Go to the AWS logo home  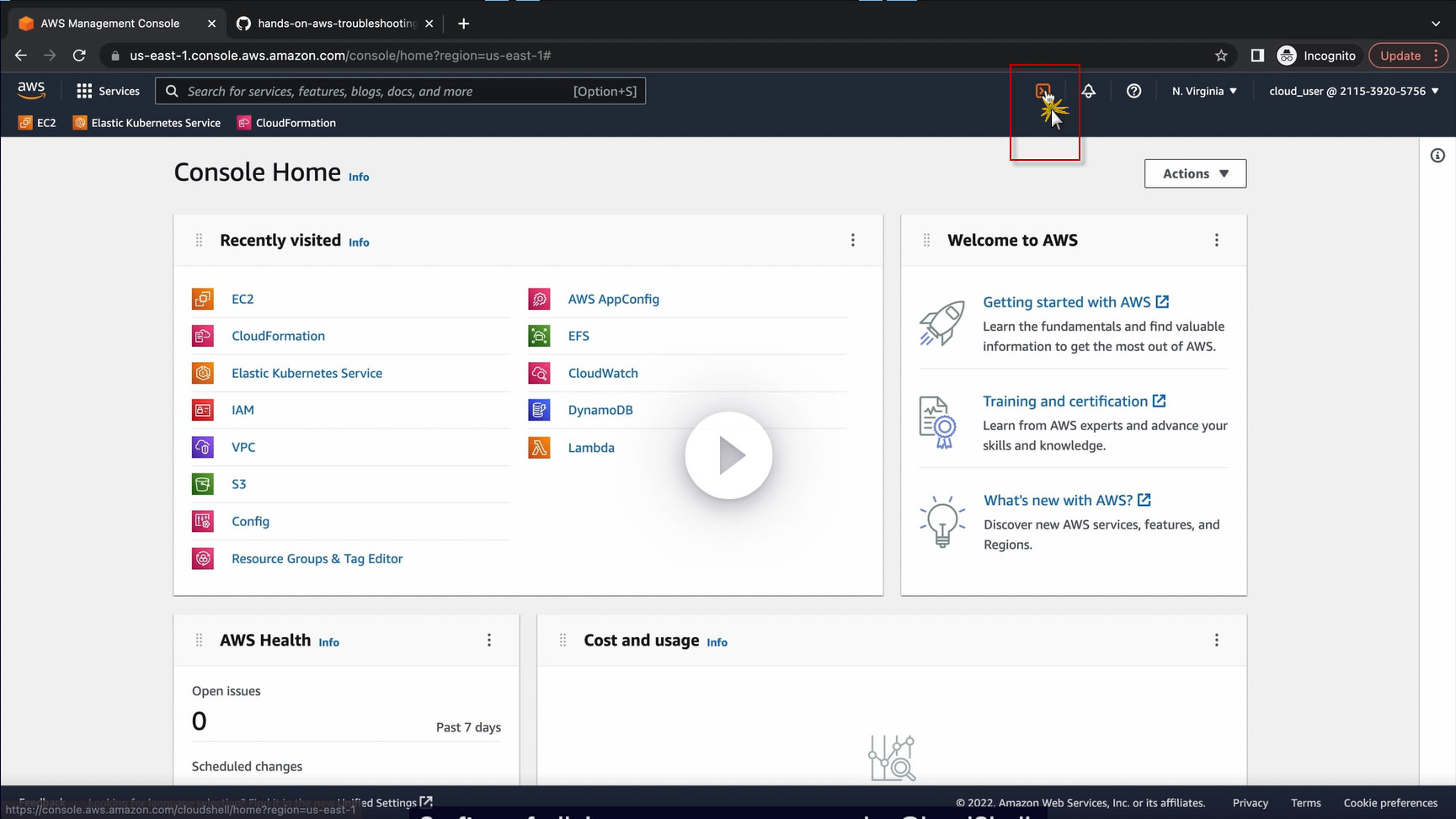(31, 90)
